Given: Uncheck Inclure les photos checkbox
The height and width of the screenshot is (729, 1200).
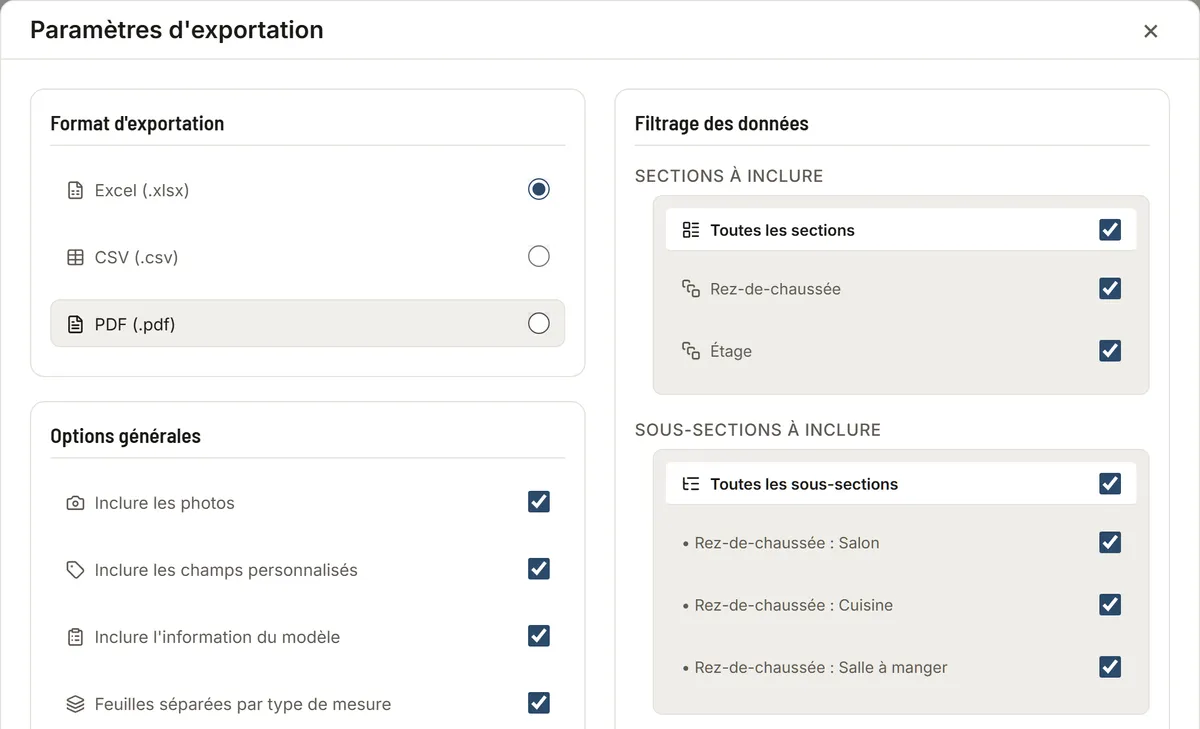Looking at the screenshot, I should point(539,502).
